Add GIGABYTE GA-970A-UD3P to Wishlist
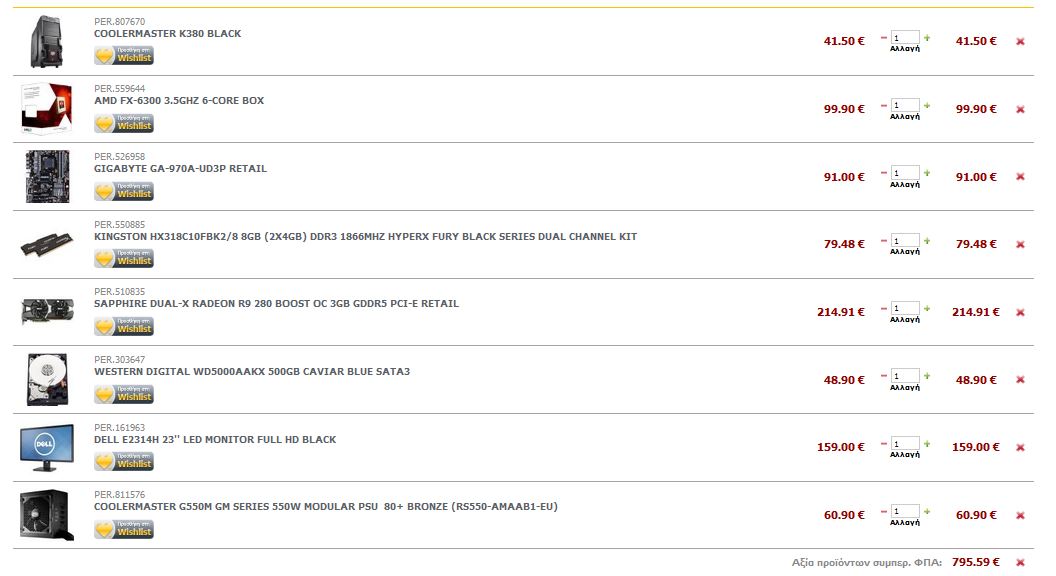 click(124, 191)
